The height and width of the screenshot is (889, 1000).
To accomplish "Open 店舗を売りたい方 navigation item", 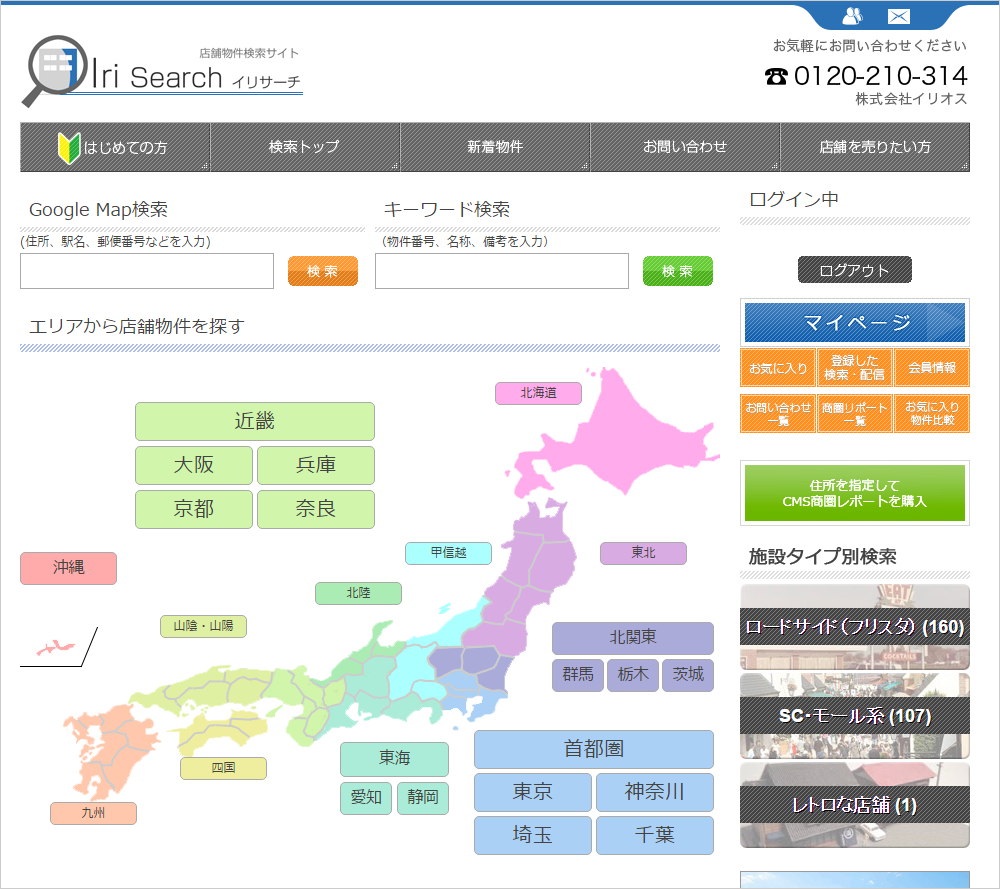I will (x=875, y=147).
